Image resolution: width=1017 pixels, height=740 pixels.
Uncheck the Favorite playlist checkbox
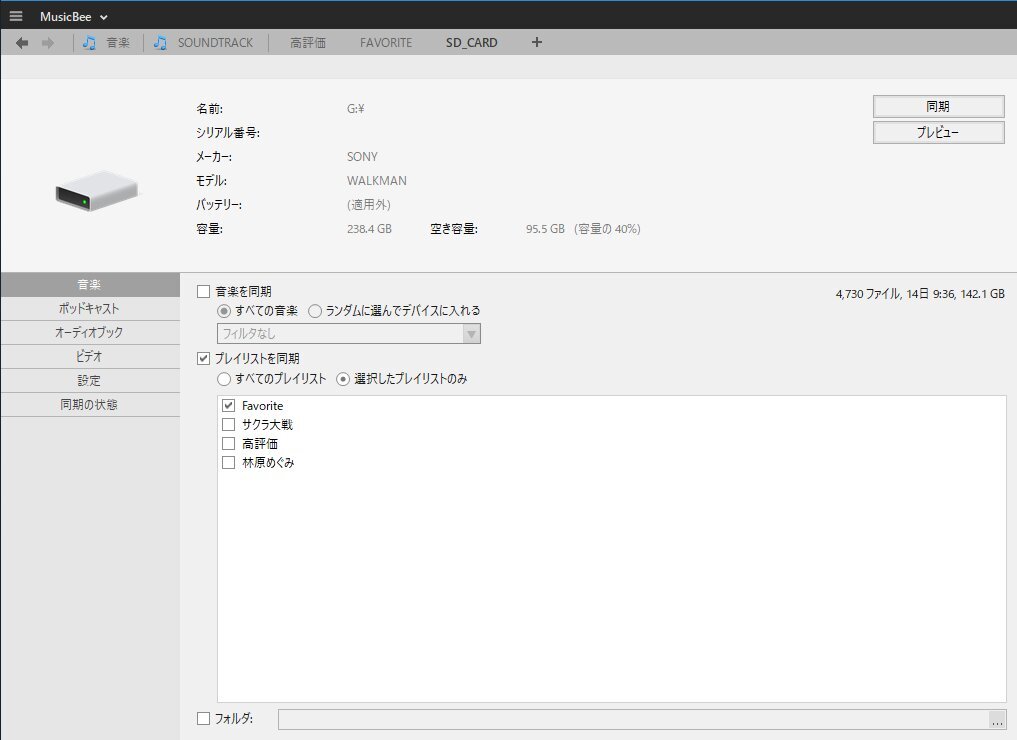pyautogui.click(x=228, y=406)
